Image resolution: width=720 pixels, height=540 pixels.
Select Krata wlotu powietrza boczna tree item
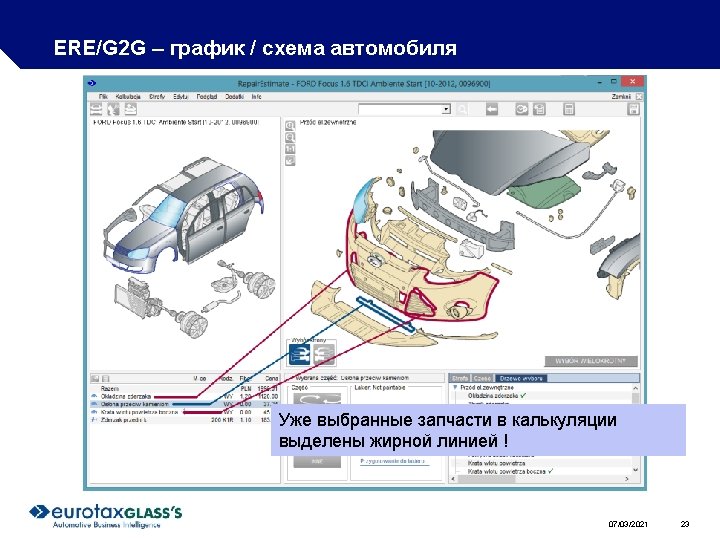pyautogui.click(x=506, y=471)
